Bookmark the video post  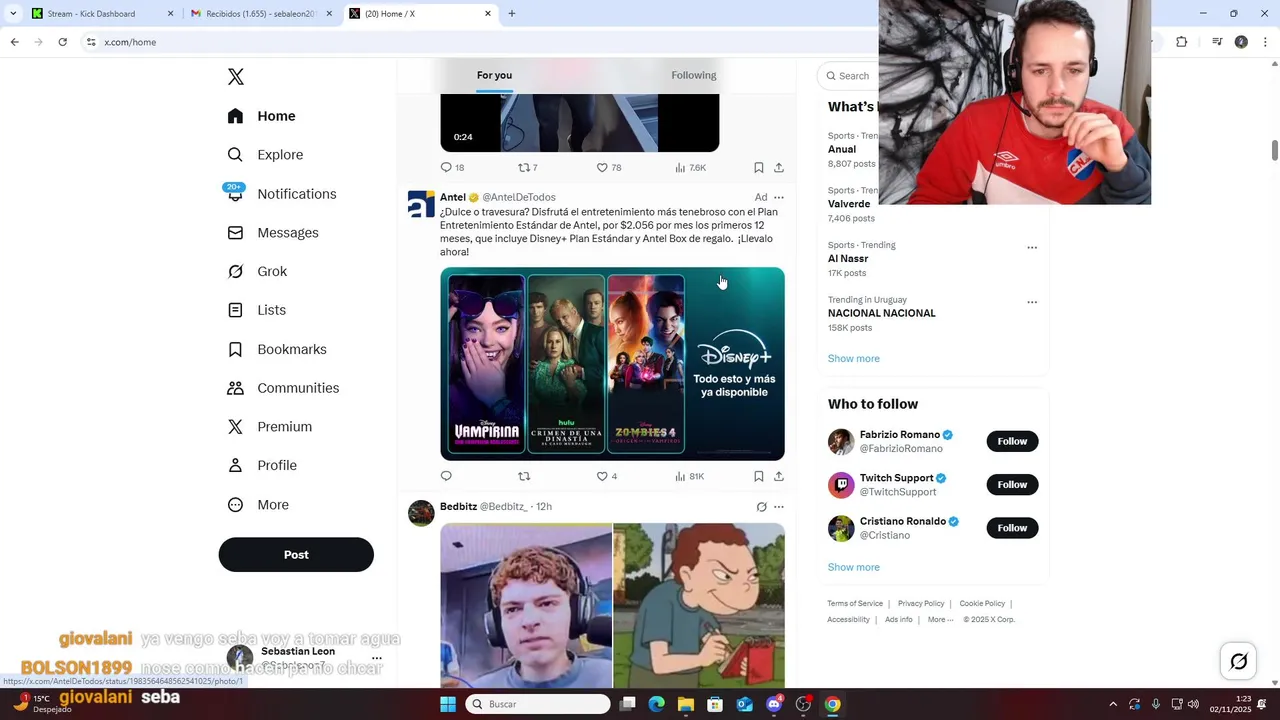(x=759, y=168)
